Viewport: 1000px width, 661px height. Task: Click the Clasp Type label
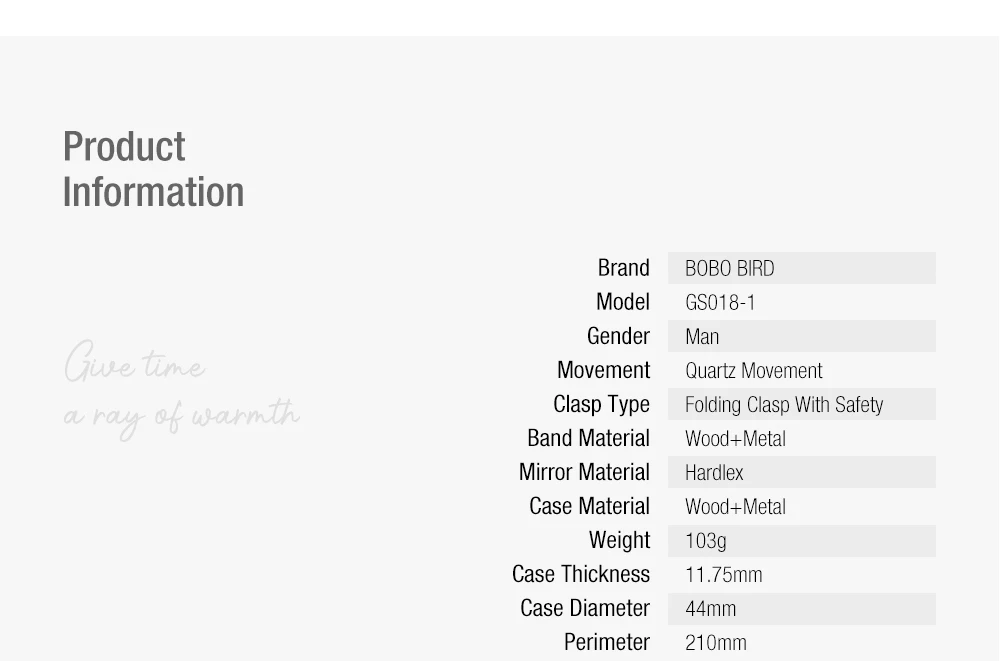601,405
